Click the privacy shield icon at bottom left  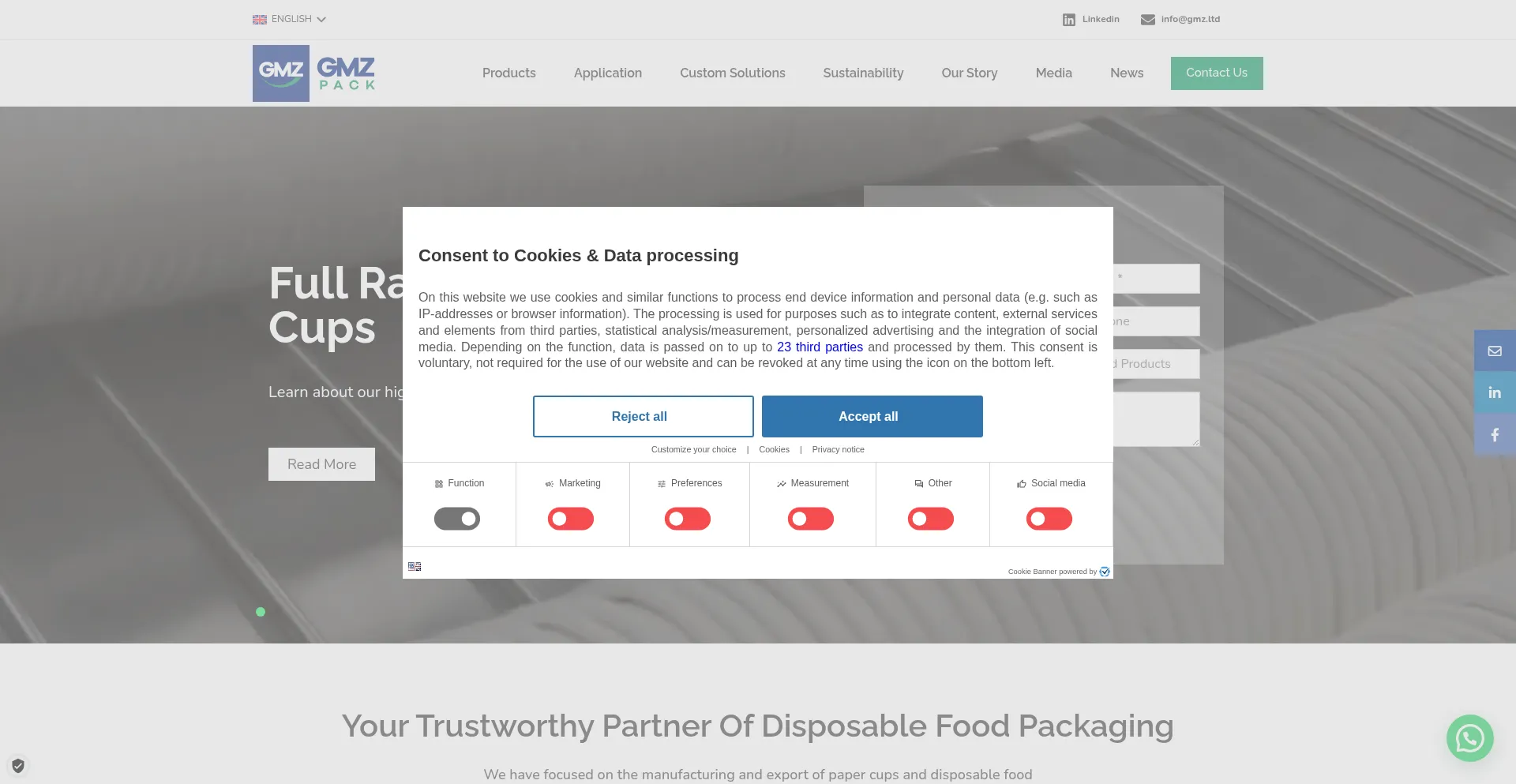tap(18, 765)
